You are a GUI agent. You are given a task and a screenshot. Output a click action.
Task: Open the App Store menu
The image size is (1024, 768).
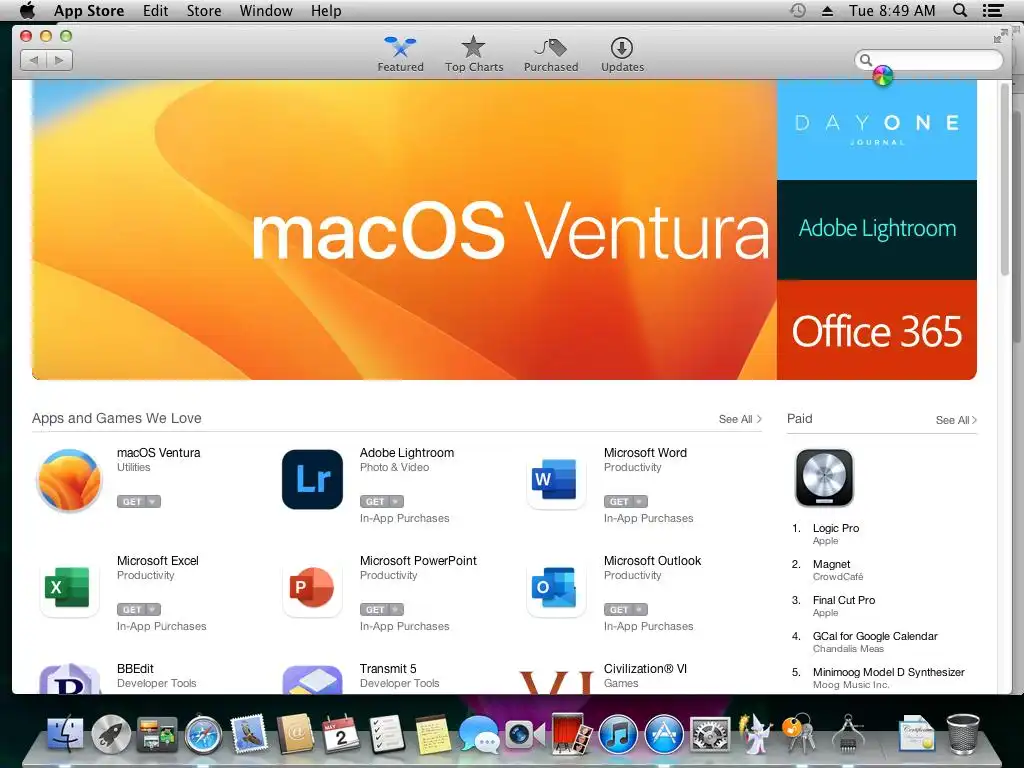[x=89, y=10]
